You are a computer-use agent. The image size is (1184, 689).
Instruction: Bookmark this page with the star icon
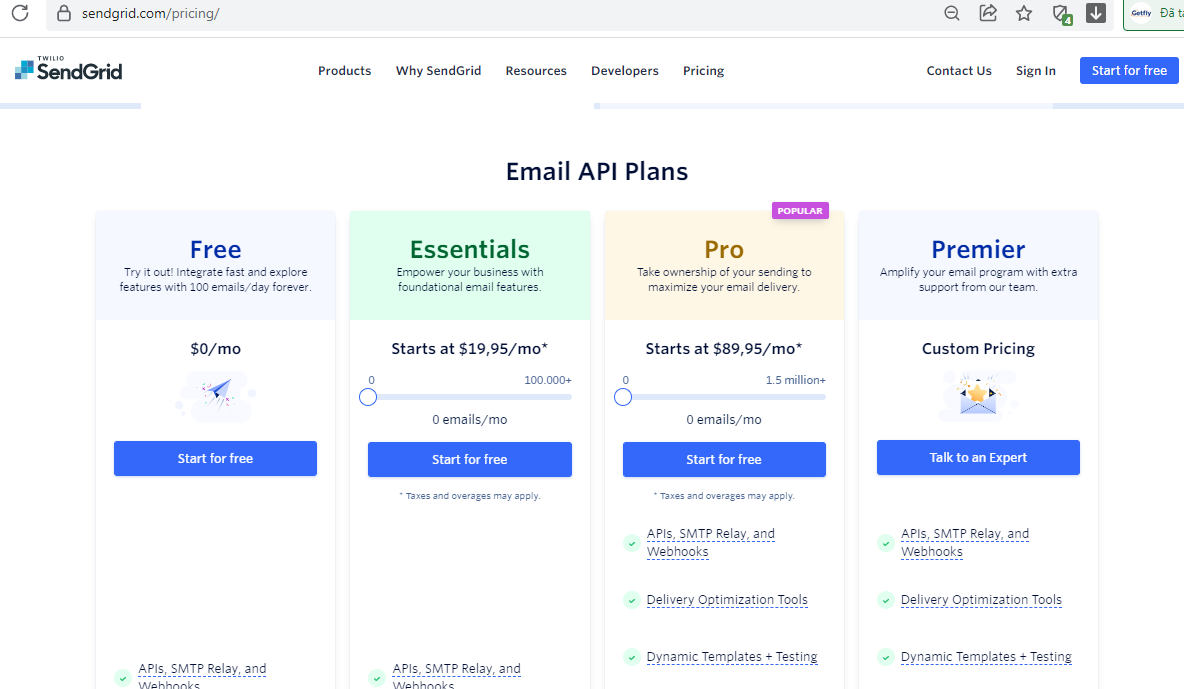pyautogui.click(x=1024, y=13)
